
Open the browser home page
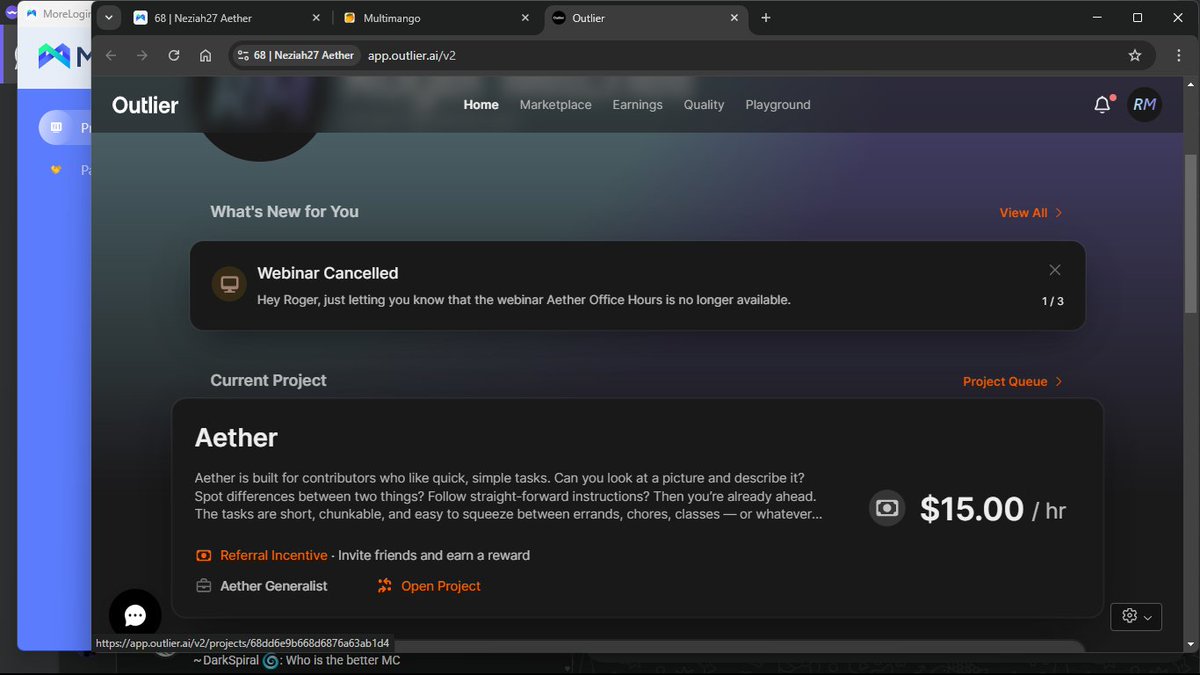tap(205, 56)
